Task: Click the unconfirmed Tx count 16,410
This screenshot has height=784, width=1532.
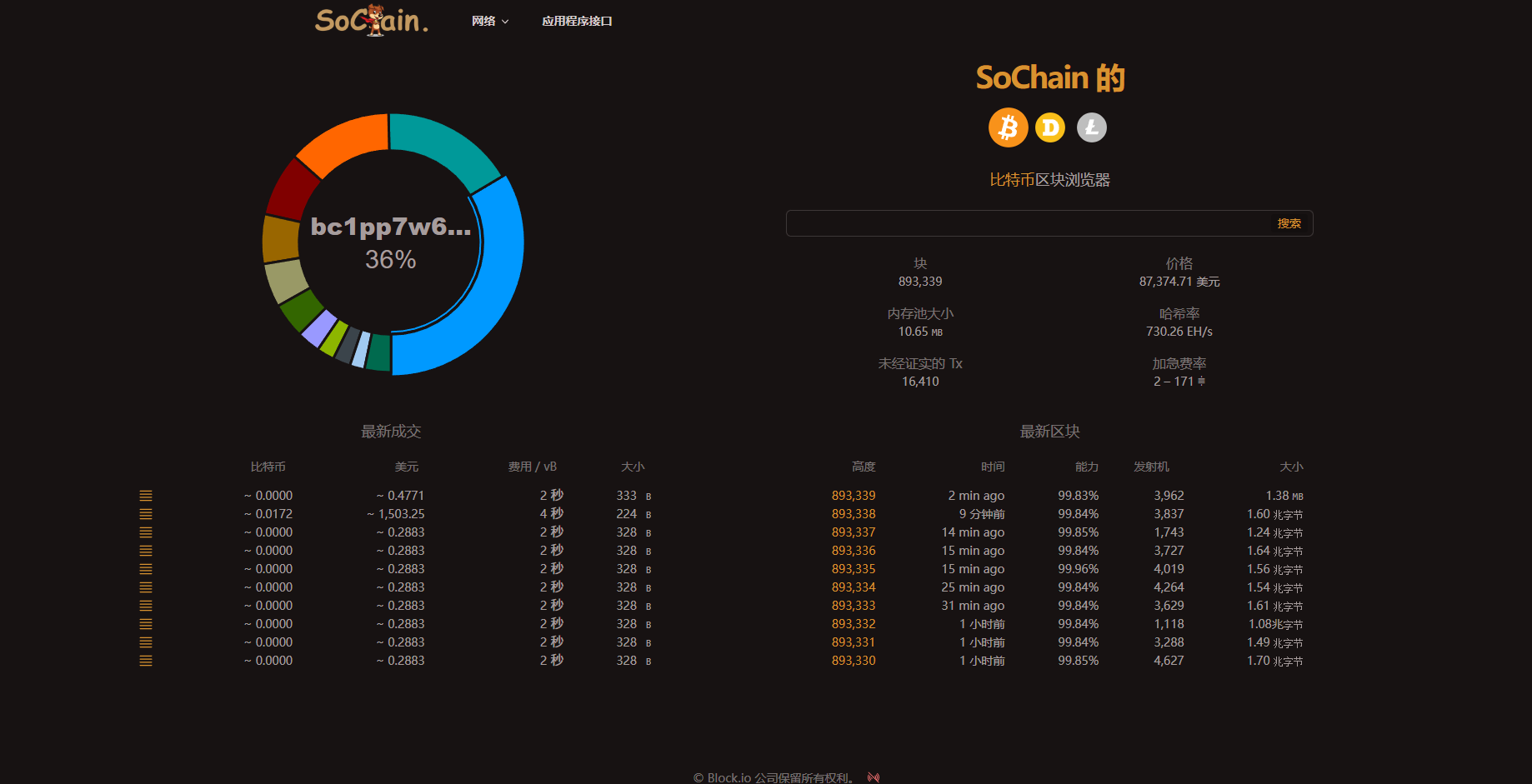Action: (x=920, y=382)
